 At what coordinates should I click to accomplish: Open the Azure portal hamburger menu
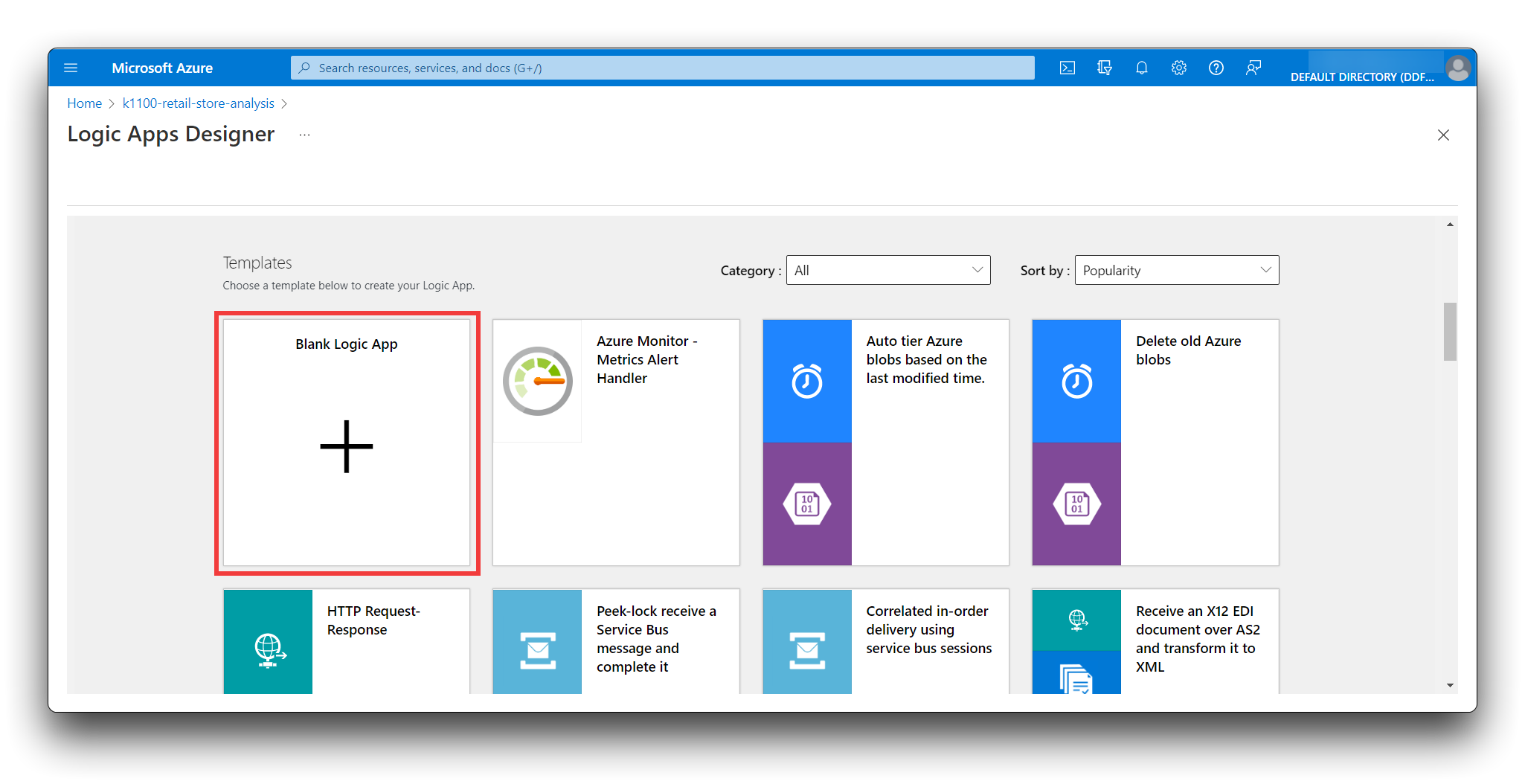71,68
